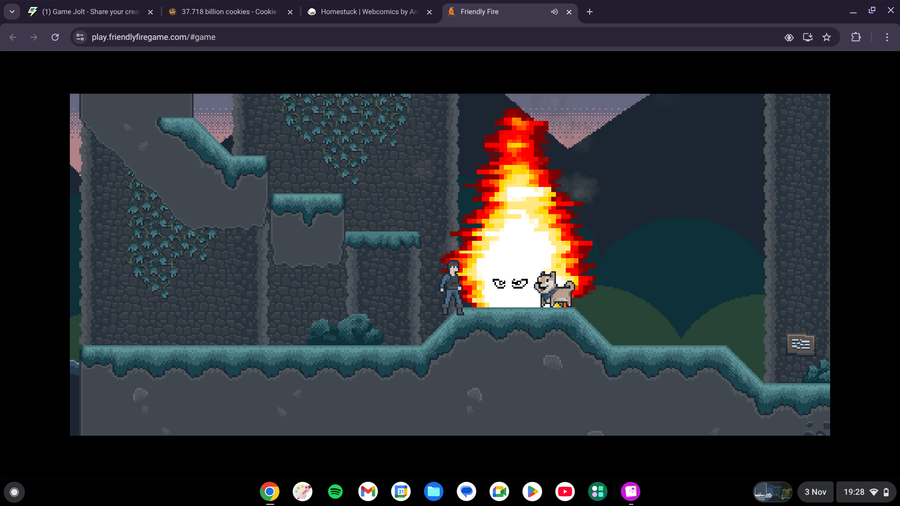This screenshot has height=506, width=900.
Task: Click the install app icon in address bar
Action: click(808, 37)
